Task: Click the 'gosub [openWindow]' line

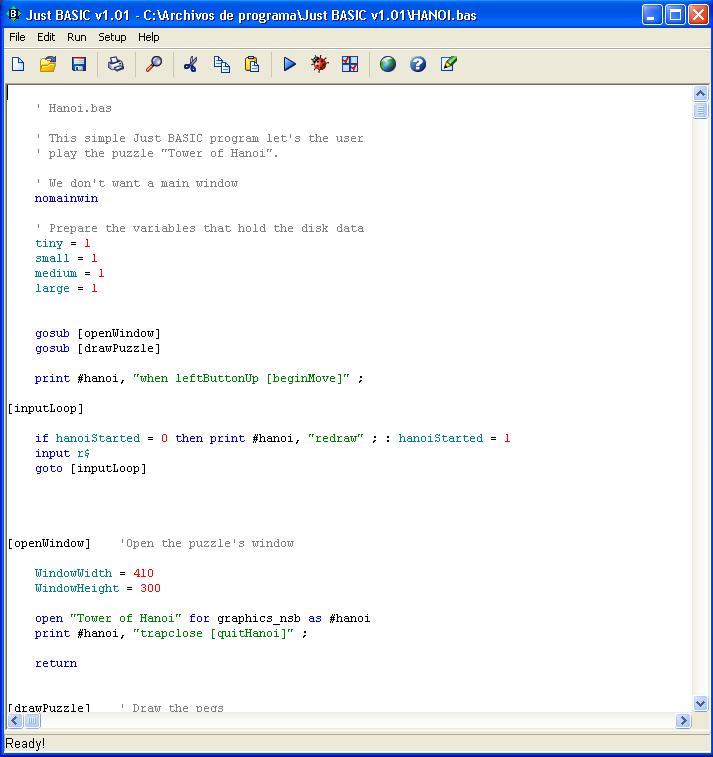Action: click(98, 334)
